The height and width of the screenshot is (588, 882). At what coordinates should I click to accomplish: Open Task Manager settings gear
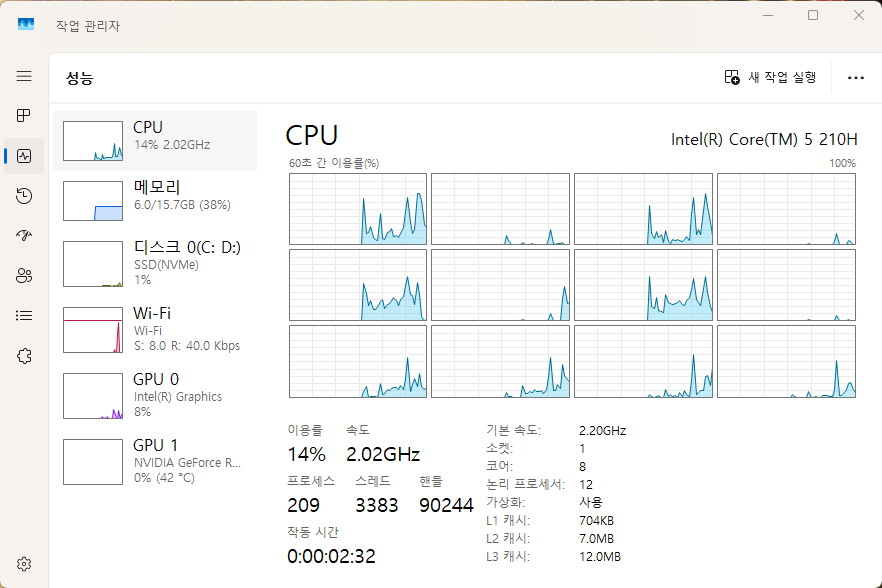coord(24,564)
